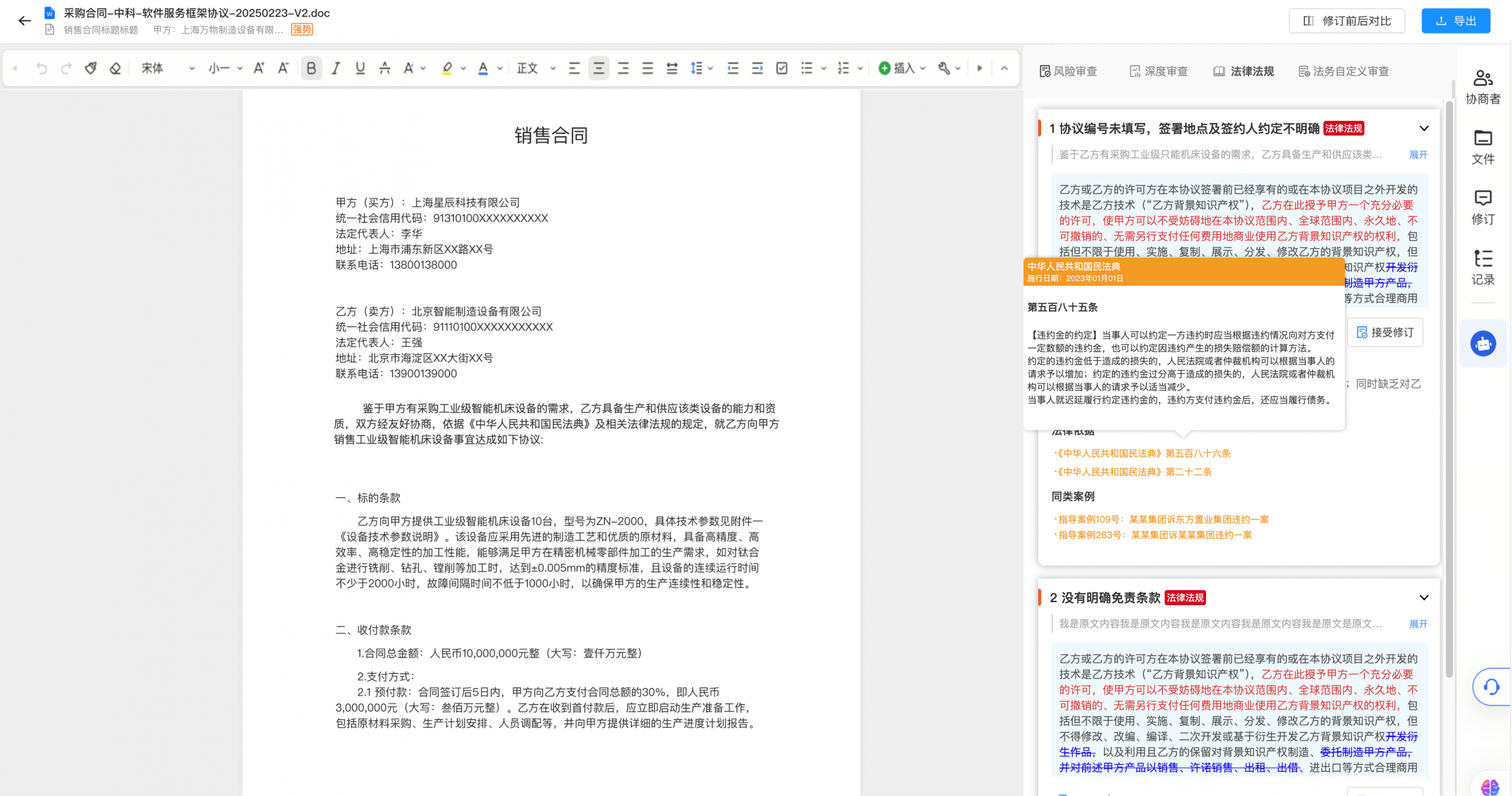Open the 宋体 font family dropdown
Viewport: 1512px width, 796px height.
[x=168, y=69]
